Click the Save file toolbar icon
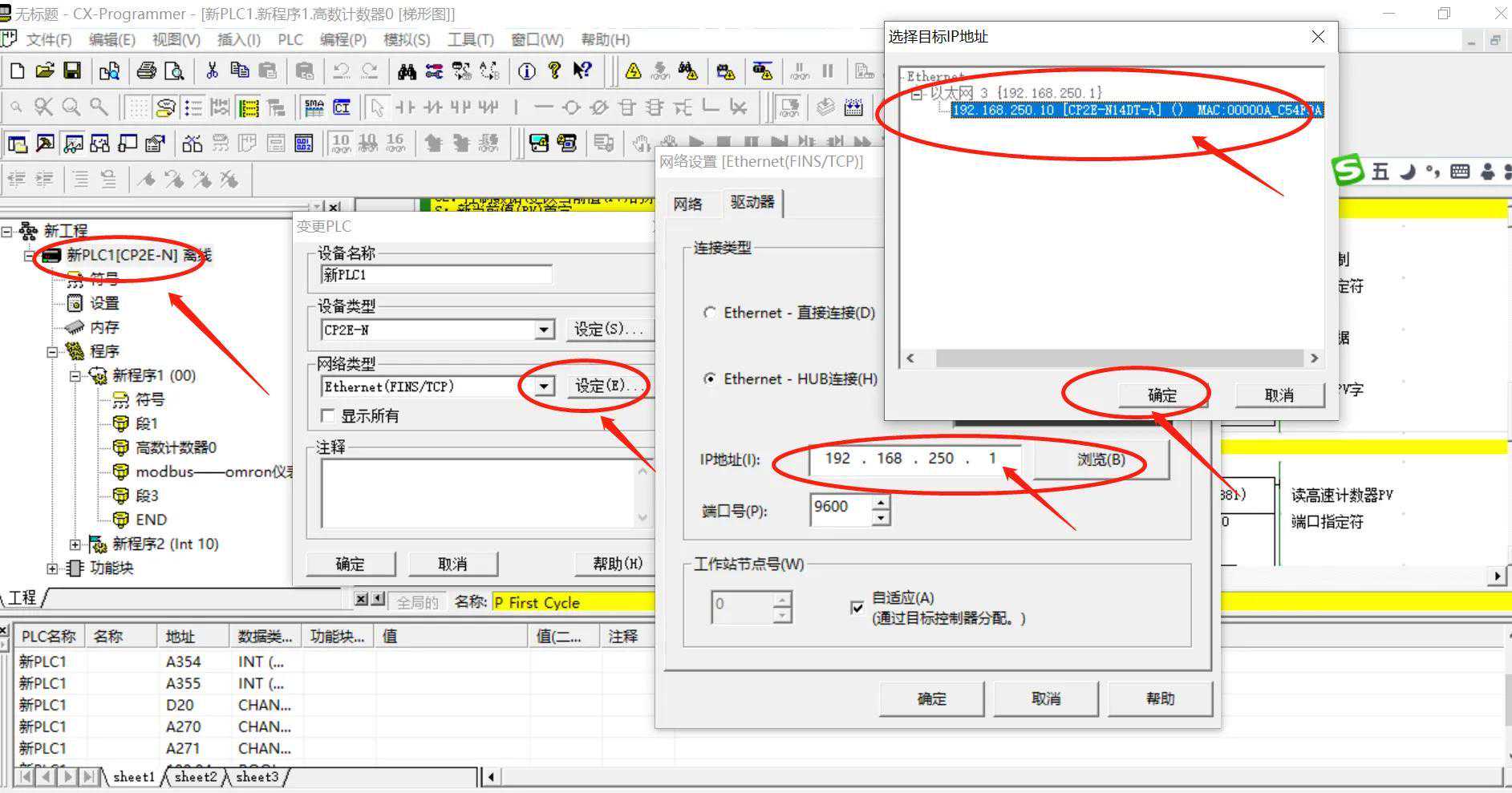Screen dimensions: 1512x793 (72, 71)
